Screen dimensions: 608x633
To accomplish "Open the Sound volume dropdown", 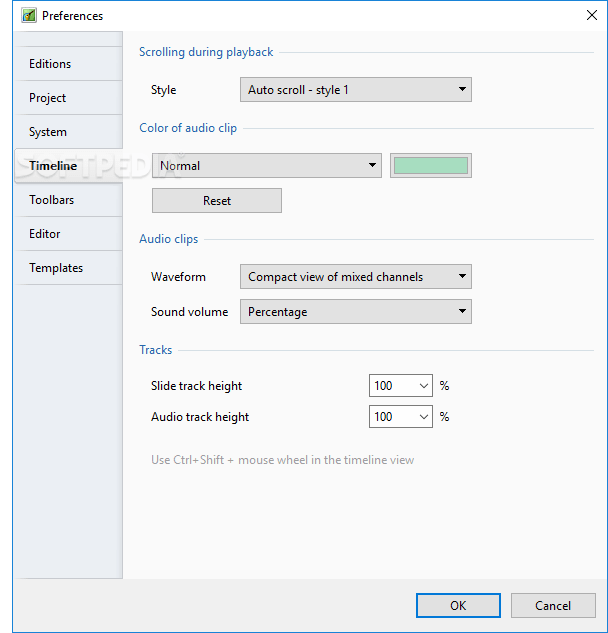I will [356, 312].
